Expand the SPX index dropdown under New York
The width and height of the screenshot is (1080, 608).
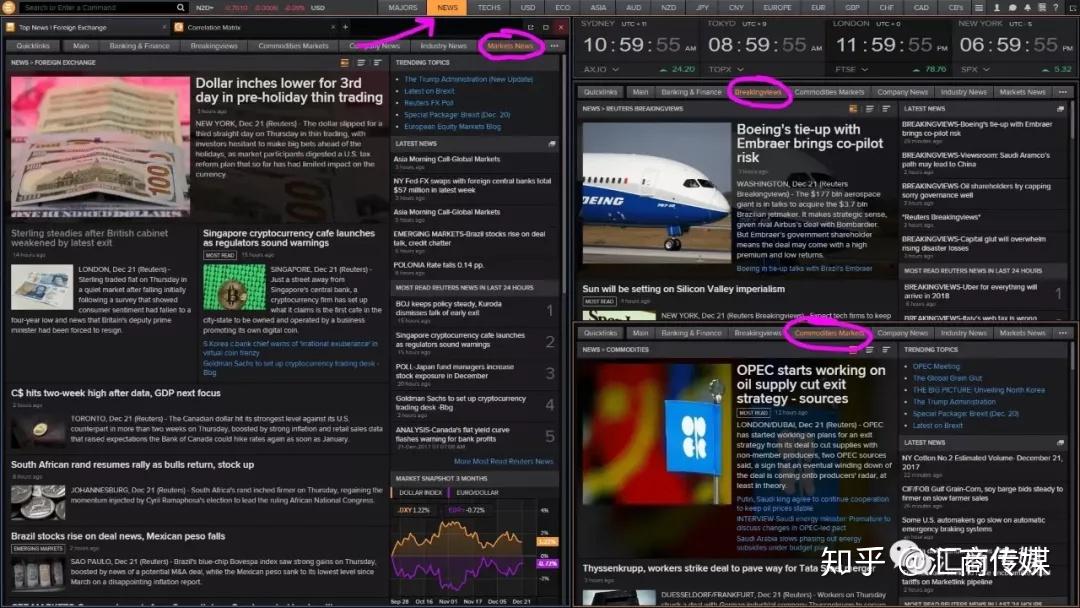986,70
